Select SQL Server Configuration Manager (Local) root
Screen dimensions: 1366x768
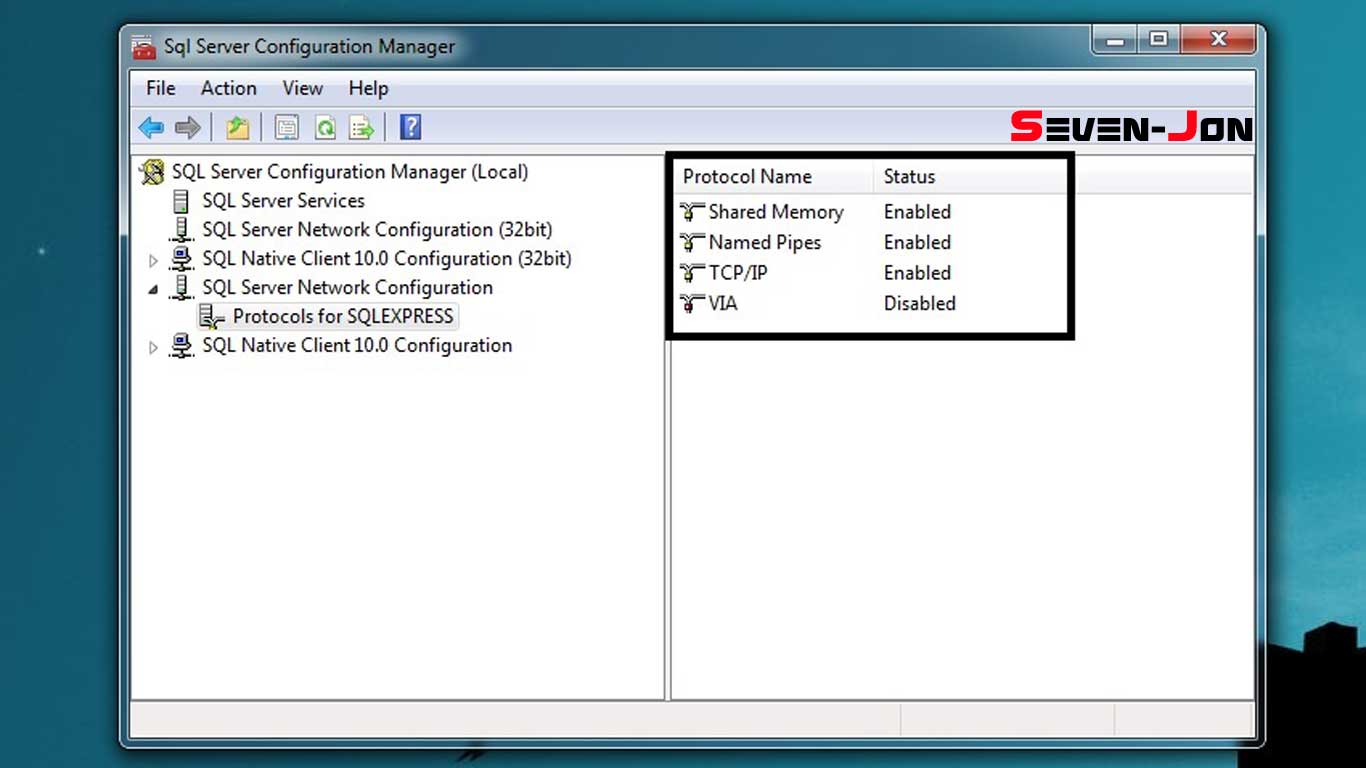[350, 172]
